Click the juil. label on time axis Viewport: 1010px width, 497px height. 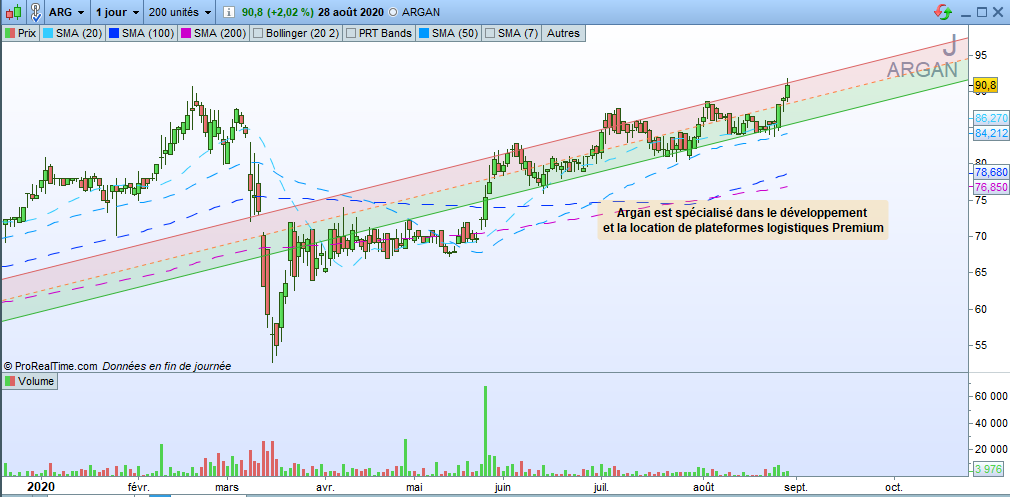(600, 487)
